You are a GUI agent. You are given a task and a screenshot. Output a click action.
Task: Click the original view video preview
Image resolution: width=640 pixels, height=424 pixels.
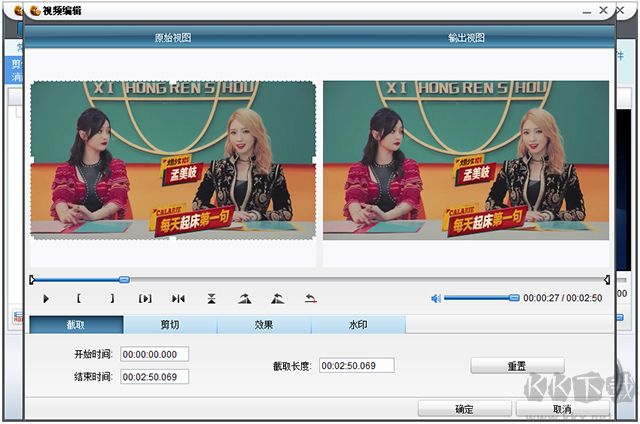[173, 160]
